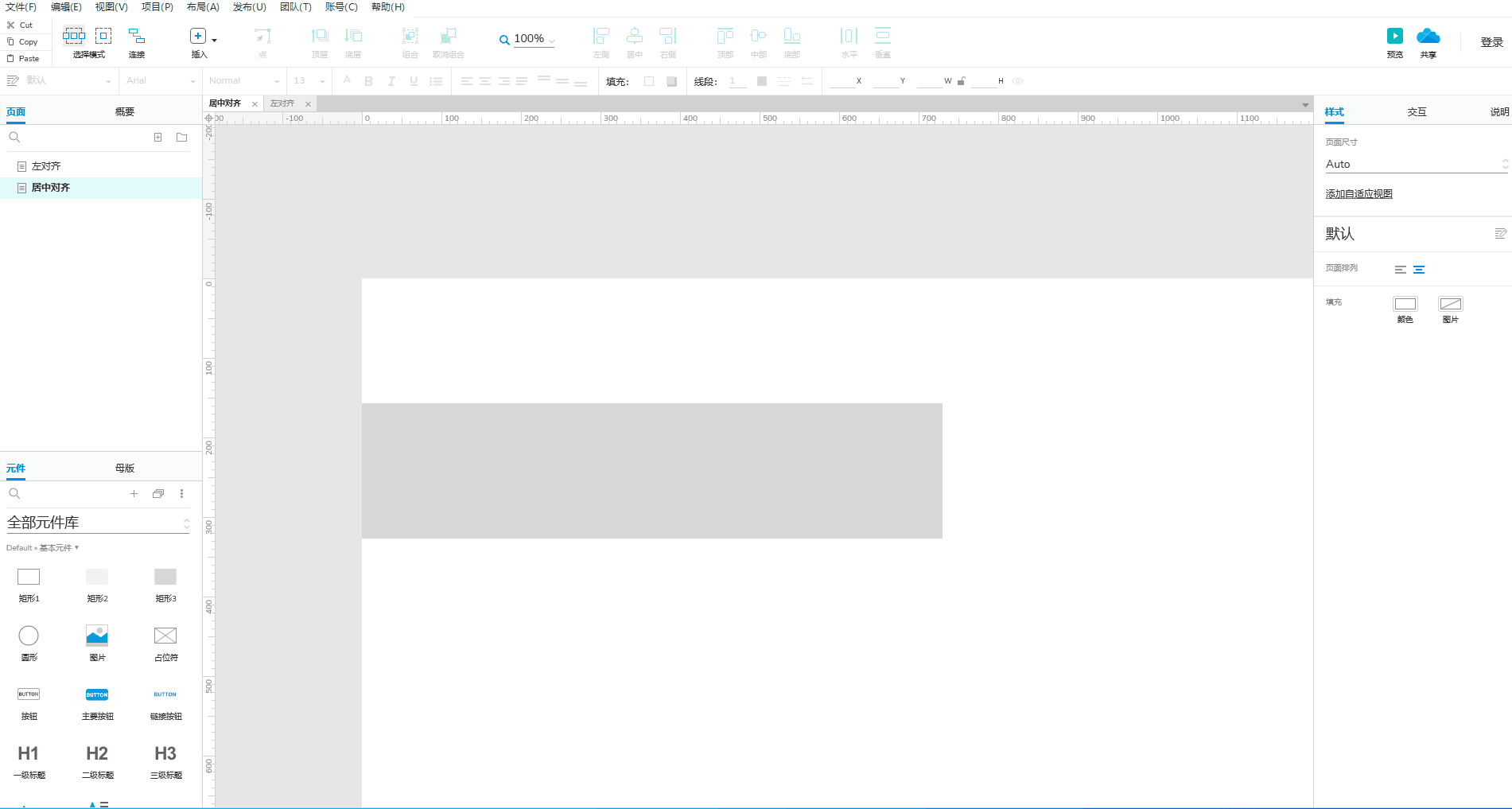Click the Preview (预览) play icon
The width and height of the screenshot is (1512, 809).
1394,36
